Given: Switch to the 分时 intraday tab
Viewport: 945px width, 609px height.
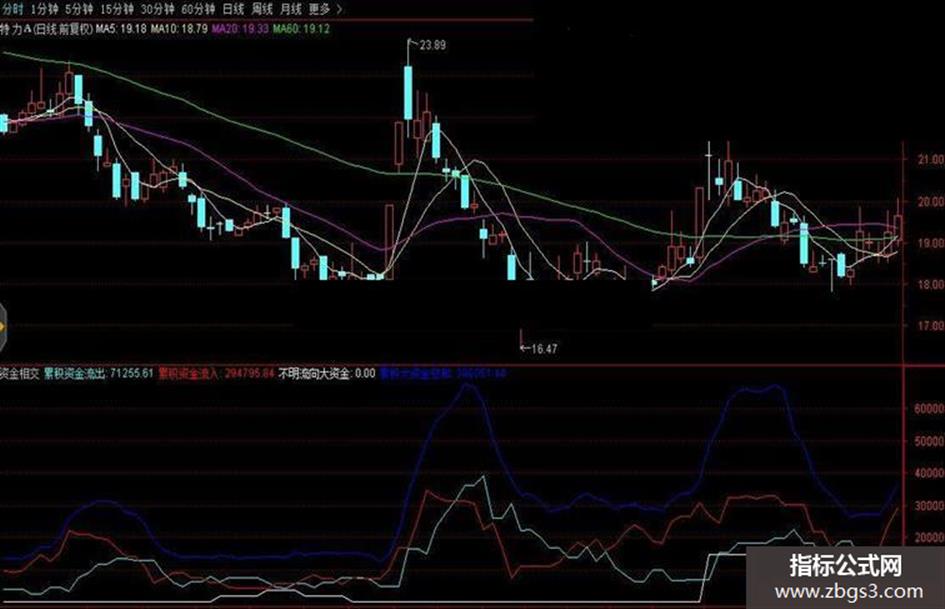Looking at the screenshot, I should pyautogui.click(x=12, y=9).
